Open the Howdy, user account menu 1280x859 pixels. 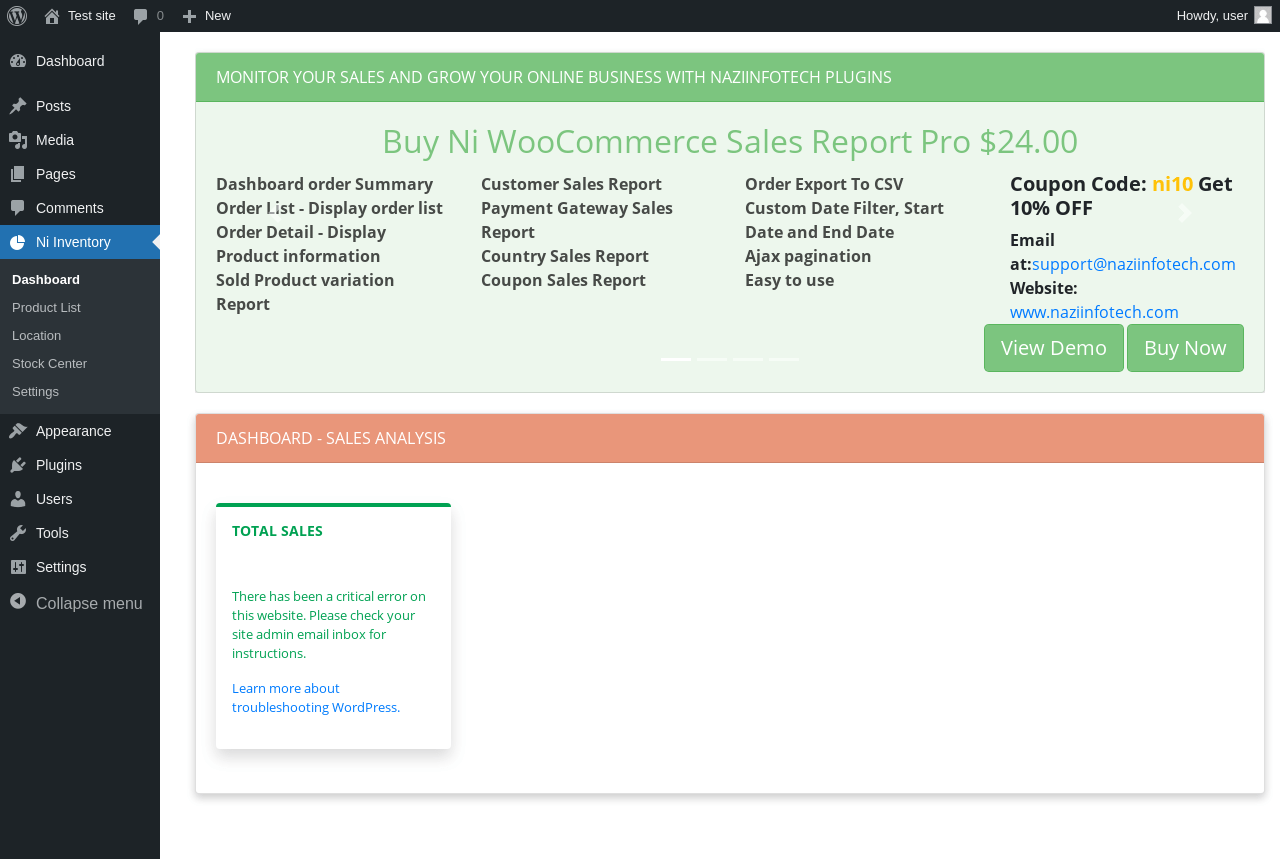pos(1224,16)
